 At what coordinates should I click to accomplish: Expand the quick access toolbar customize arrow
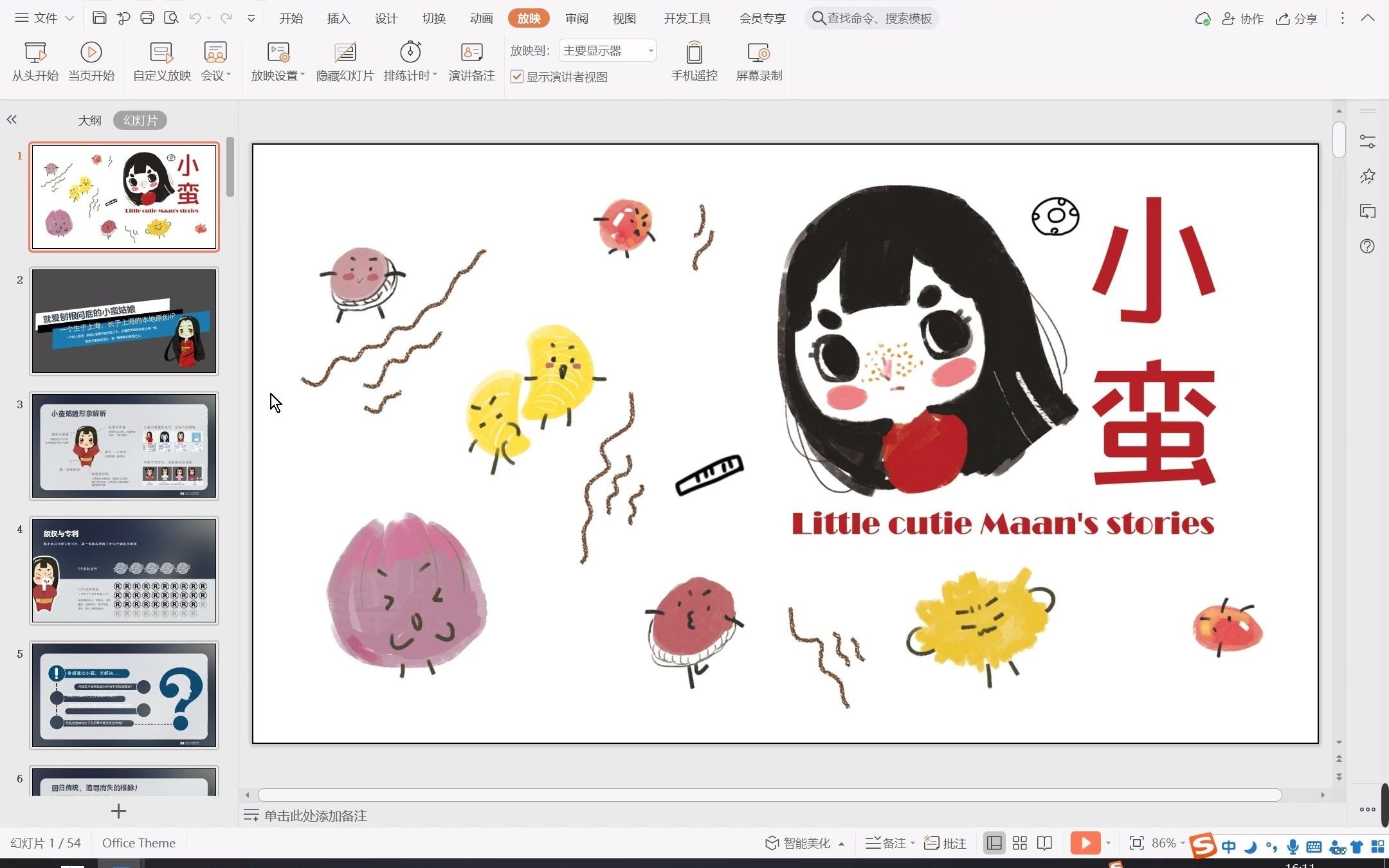coord(251,19)
